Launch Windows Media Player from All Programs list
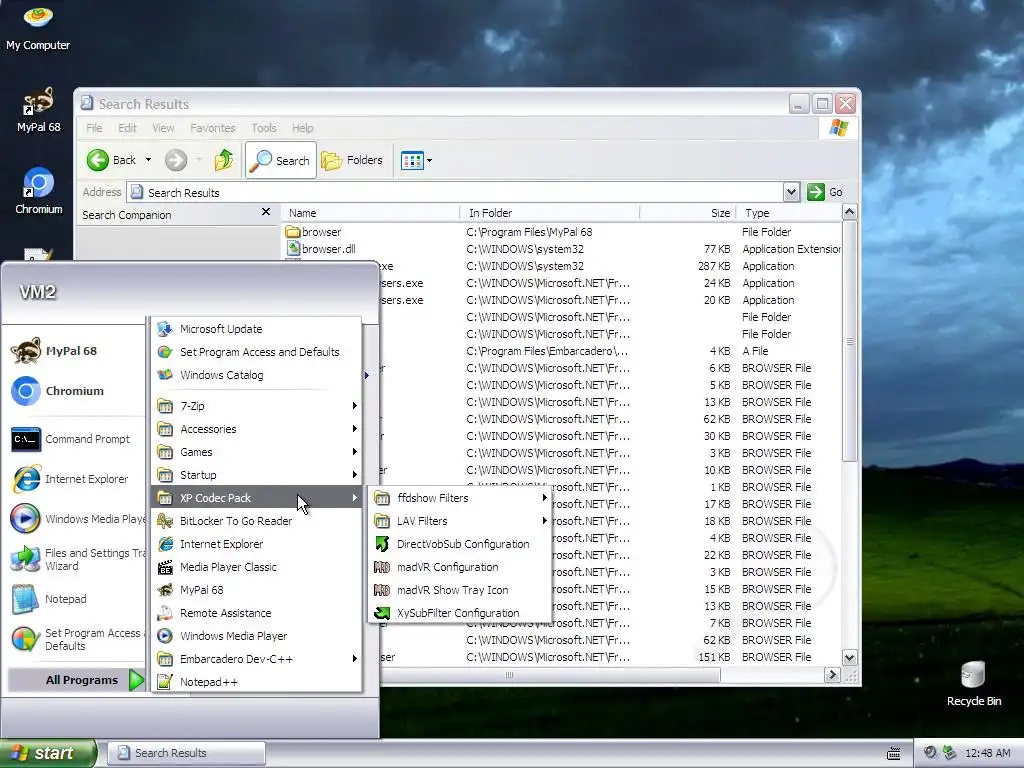 pos(257,636)
